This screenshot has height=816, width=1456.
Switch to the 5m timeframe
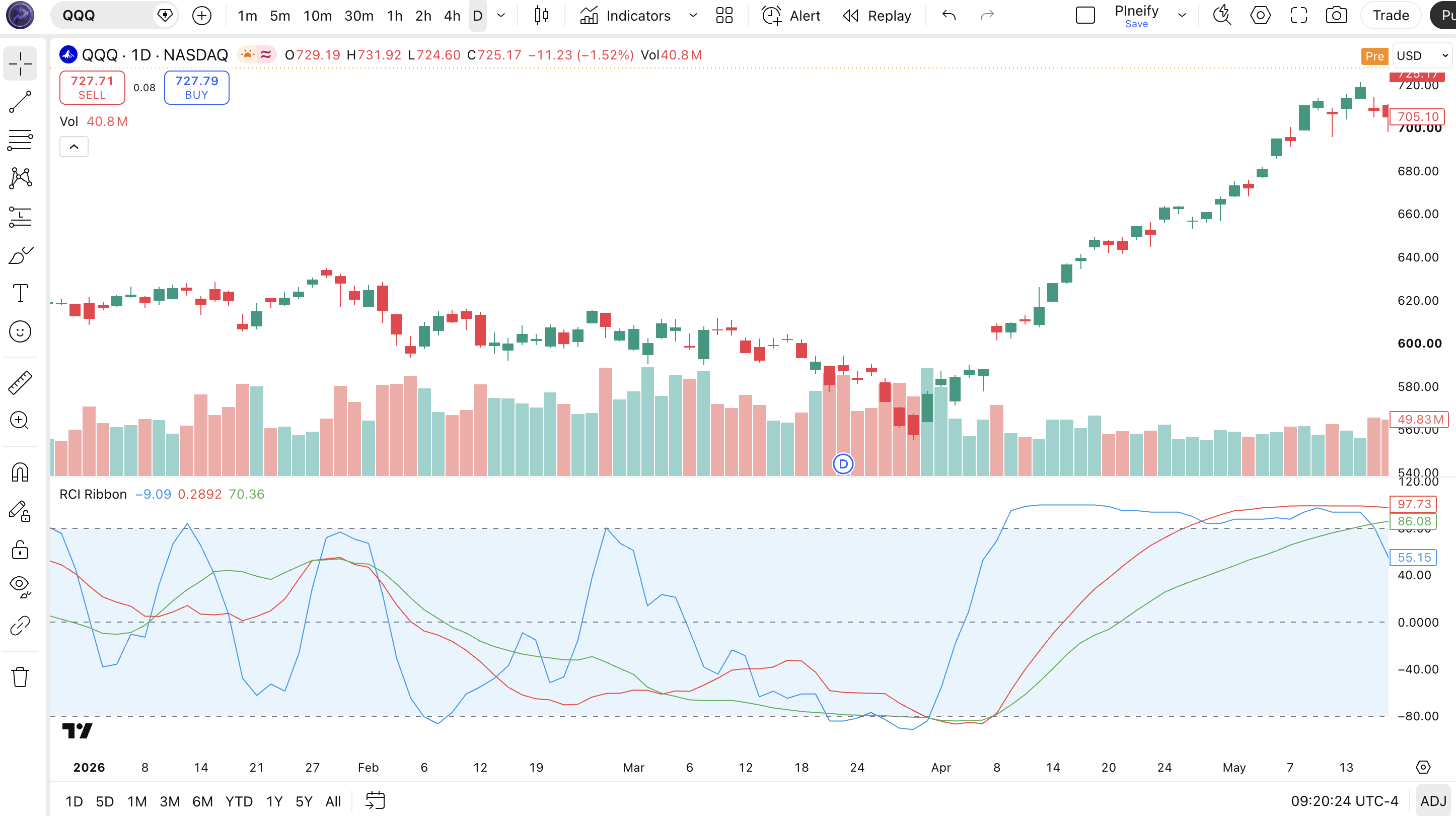(280, 15)
